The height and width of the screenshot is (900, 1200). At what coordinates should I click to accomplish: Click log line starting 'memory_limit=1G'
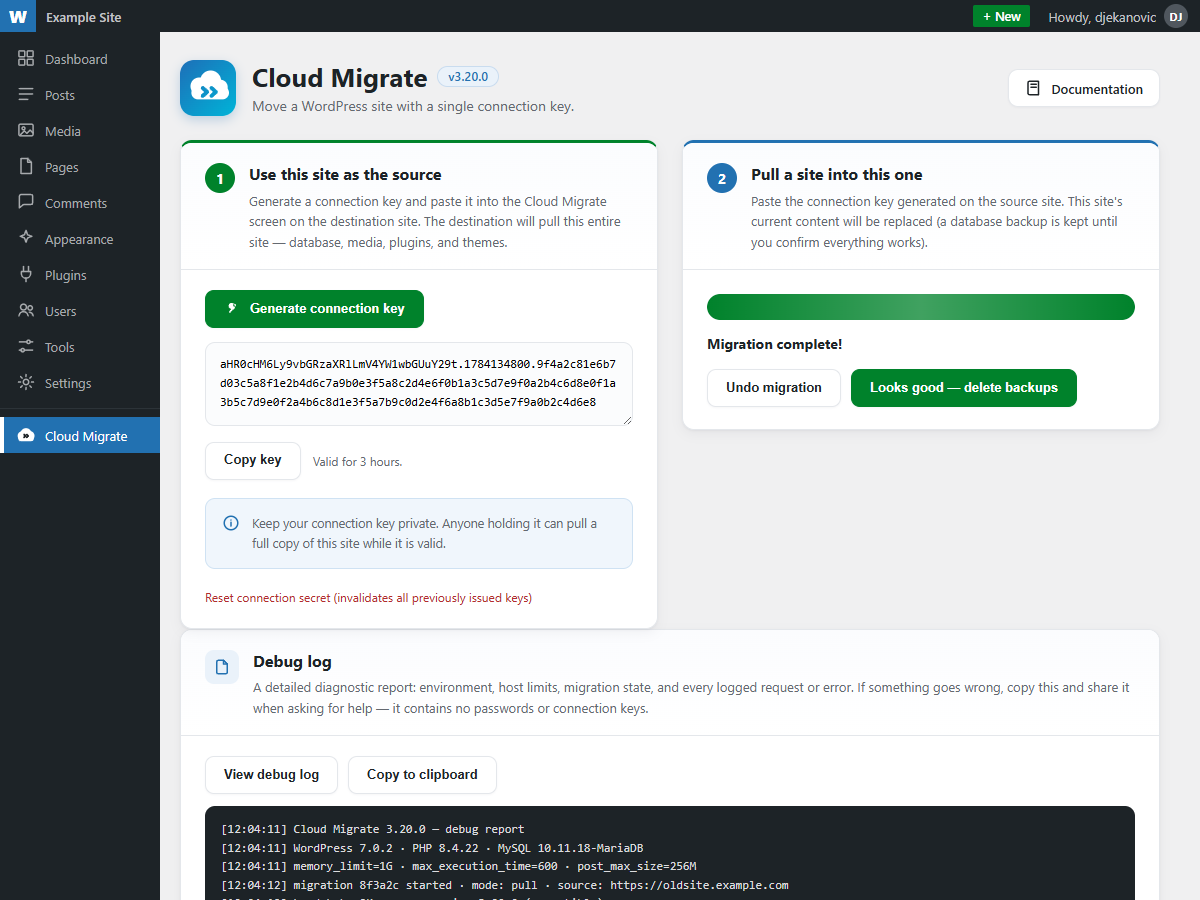pyautogui.click(x=459, y=866)
